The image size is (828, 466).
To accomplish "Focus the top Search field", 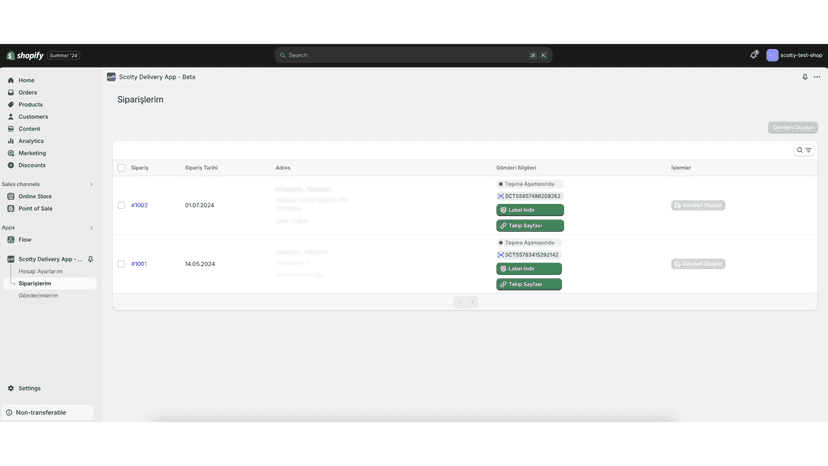I will (413, 55).
